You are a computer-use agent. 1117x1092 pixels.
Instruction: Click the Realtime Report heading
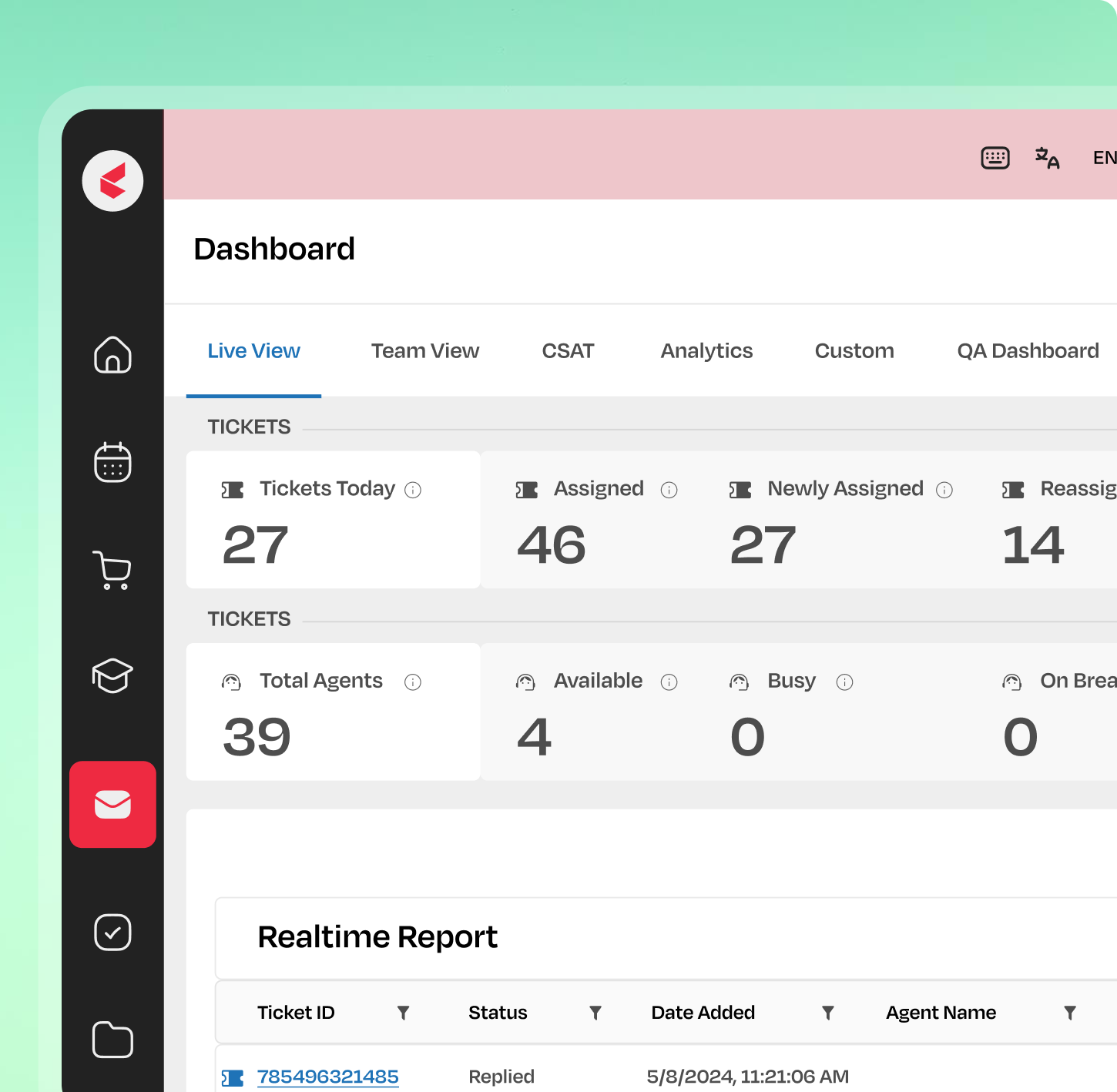377,937
